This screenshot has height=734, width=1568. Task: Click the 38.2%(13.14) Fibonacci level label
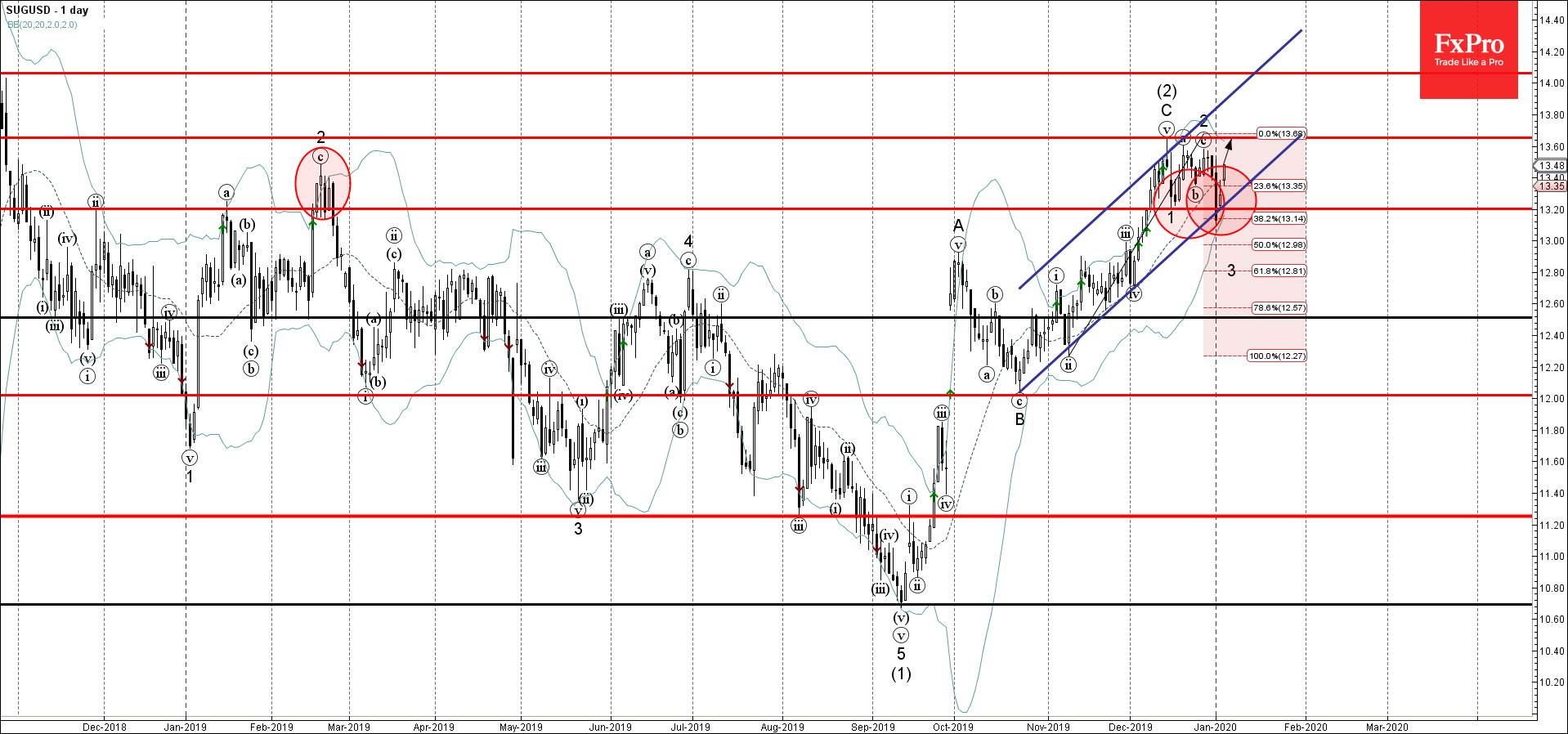1279,218
